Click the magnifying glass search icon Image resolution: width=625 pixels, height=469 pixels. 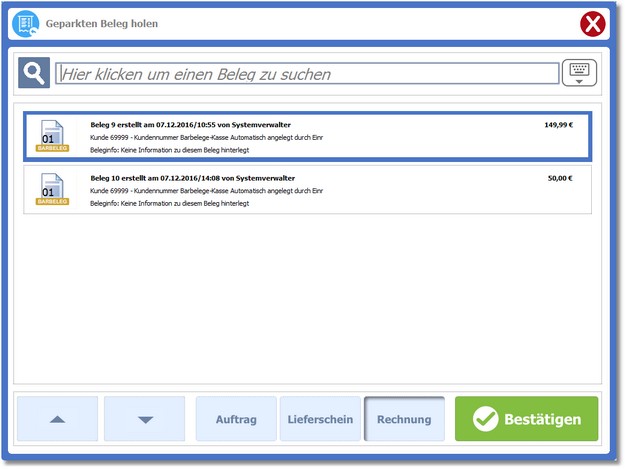[34, 73]
